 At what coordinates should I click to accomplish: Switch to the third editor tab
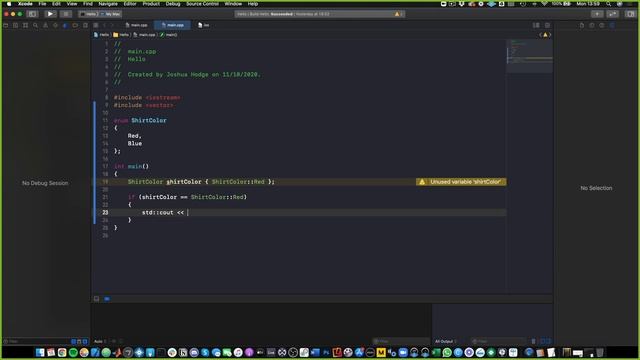point(204,25)
